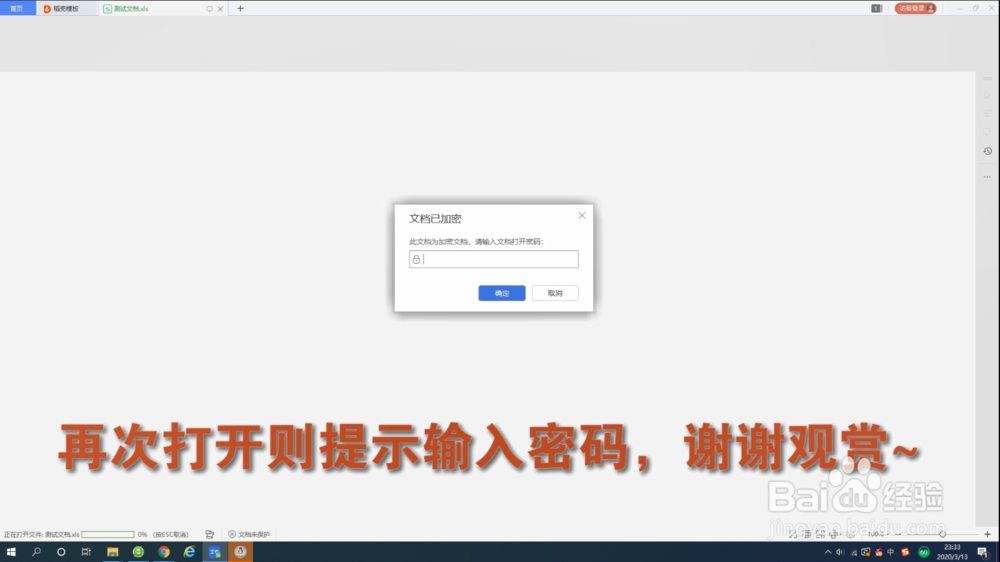Close the 测试文档.xls tab
Image resolution: width=1000 pixels, height=562 pixels.
coord(220,9)
